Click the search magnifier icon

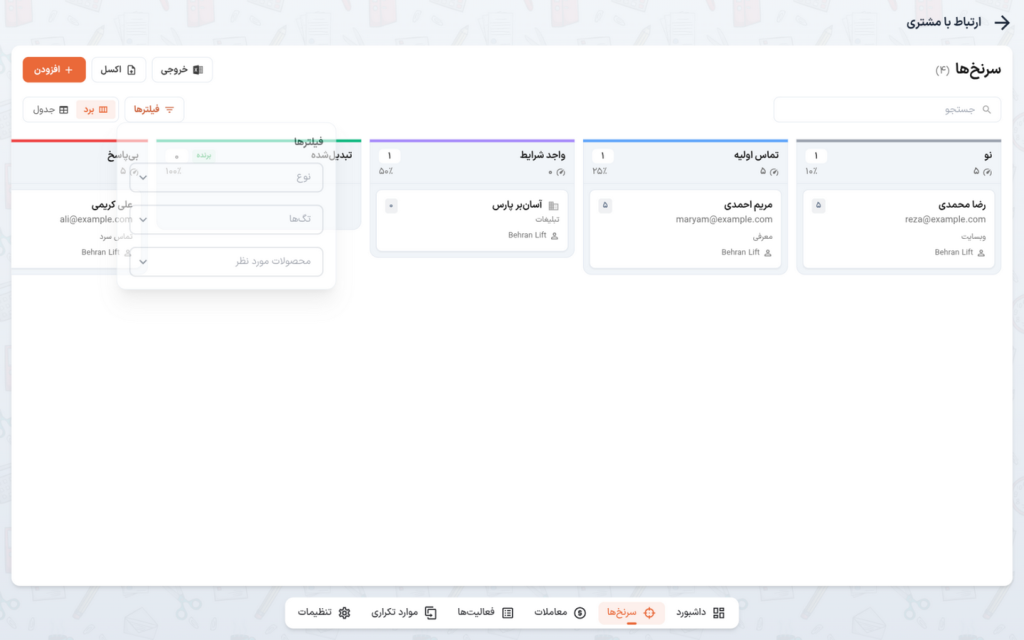(987, 110)
